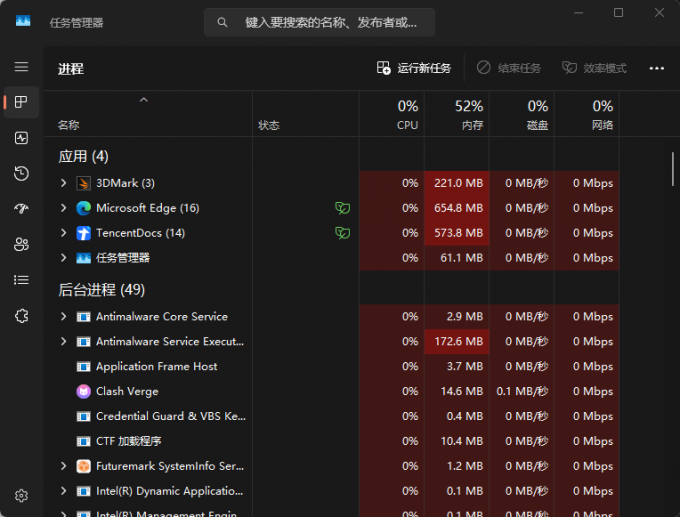Expand the TencentDocs (14) group
This screenshot has width=680, height=517.
tap(63, 233)
